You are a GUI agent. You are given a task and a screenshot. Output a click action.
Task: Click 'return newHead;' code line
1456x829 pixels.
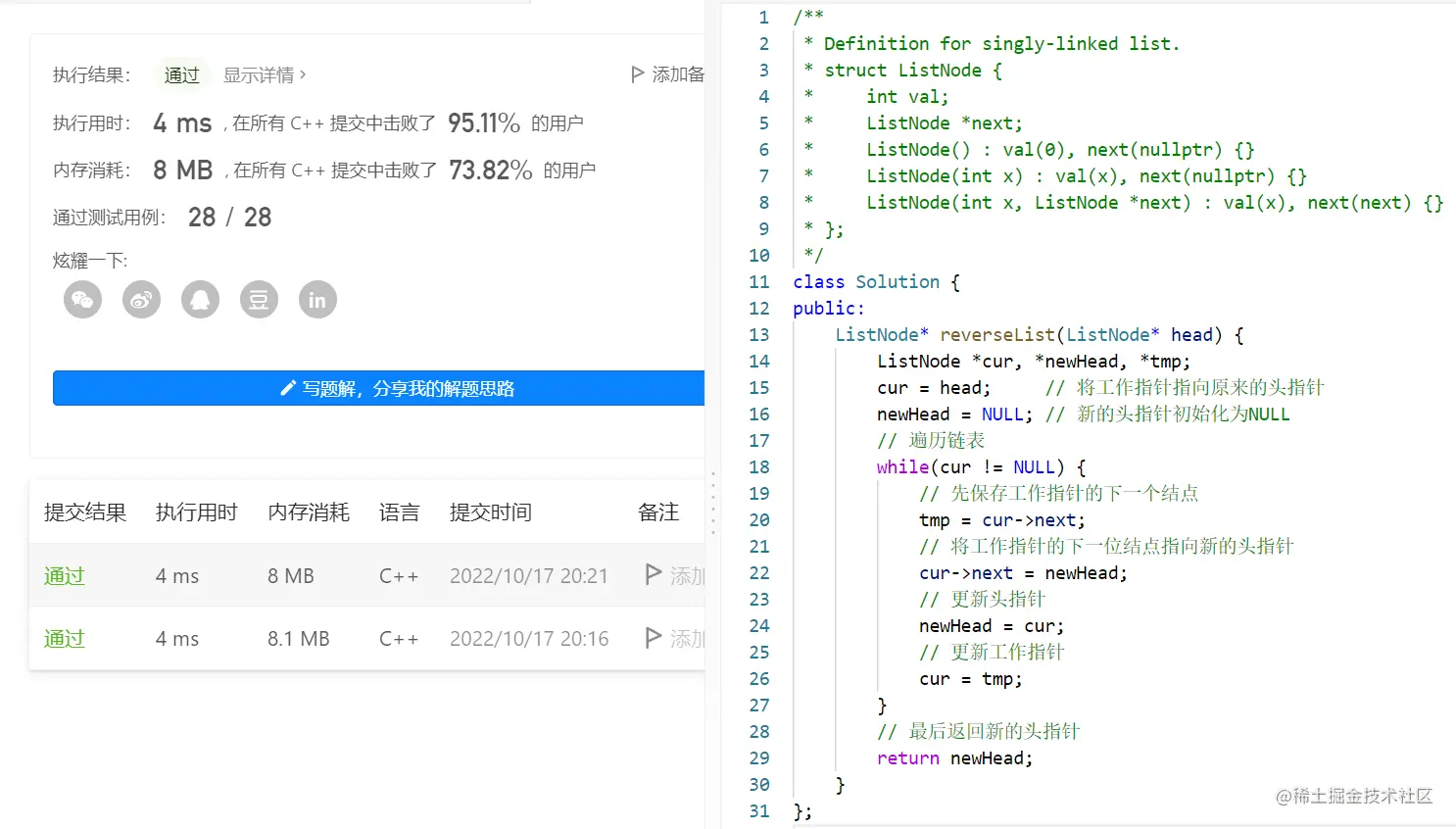coord(955,758)
